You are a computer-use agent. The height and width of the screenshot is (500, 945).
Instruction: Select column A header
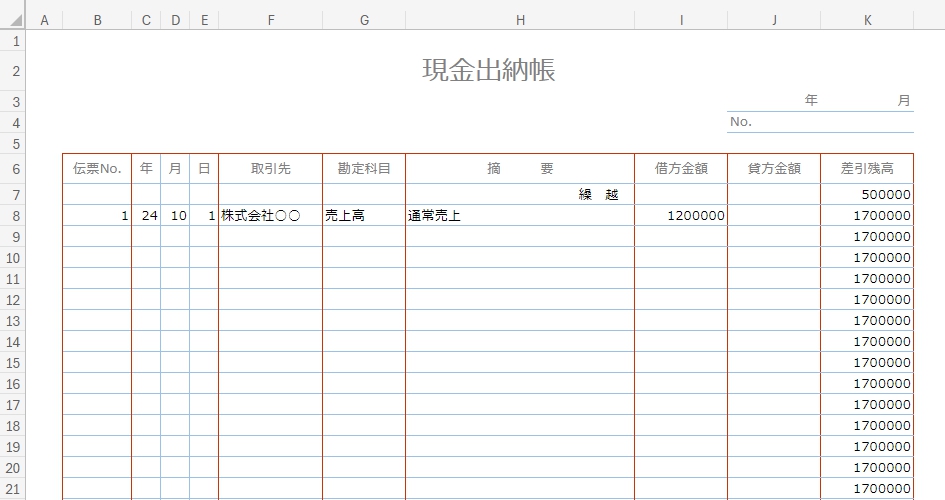(45, 20)
